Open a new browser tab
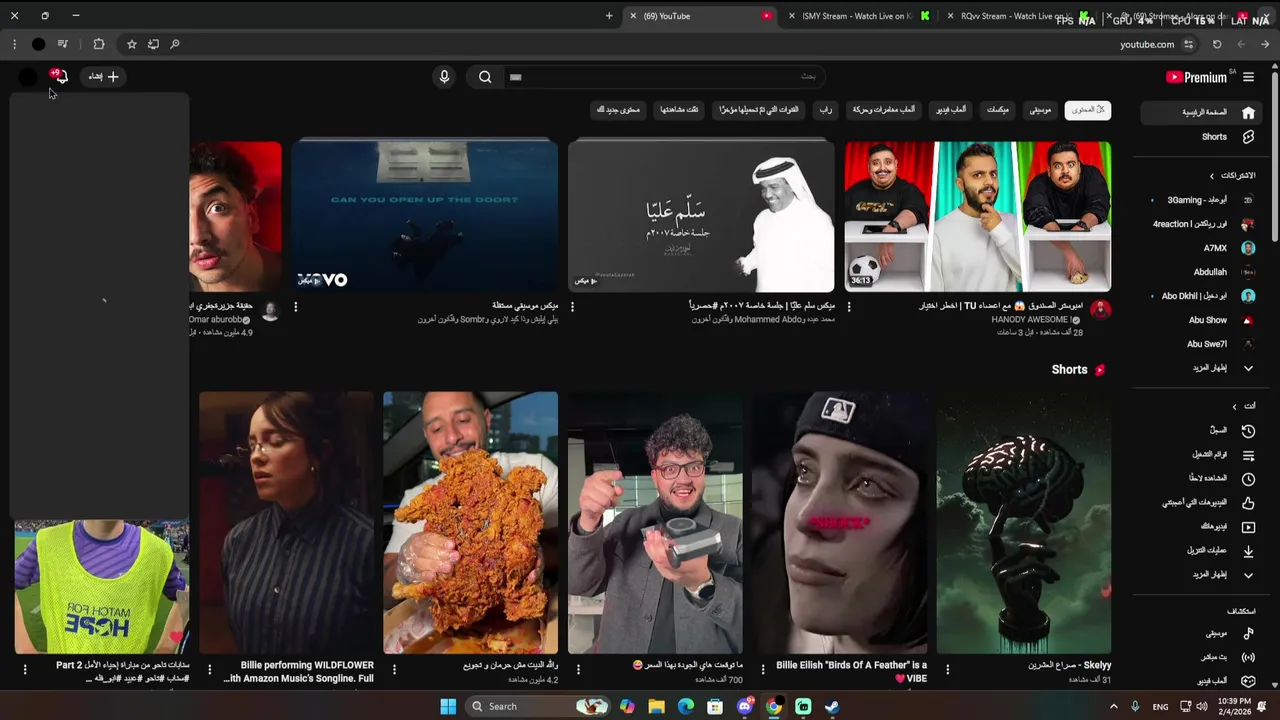Image resolution: width=1280 pixels, height=720 pixels. tap(609, 16)
